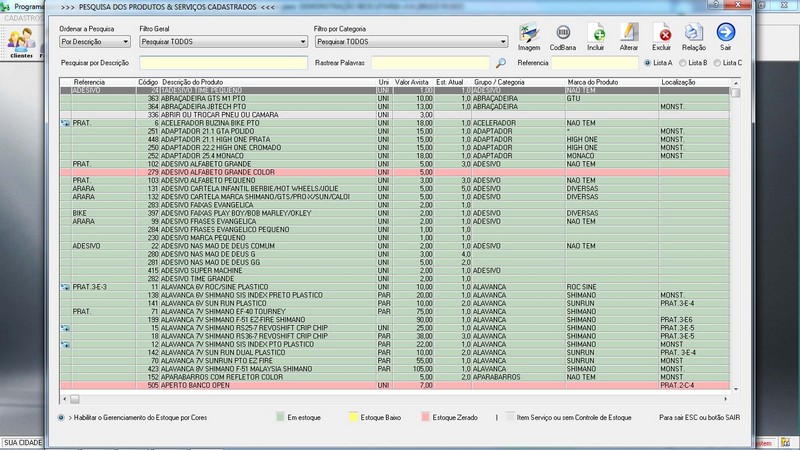
Task: Open the Ordenar a Pesquisa dropdown
Action: click(95, 42)
